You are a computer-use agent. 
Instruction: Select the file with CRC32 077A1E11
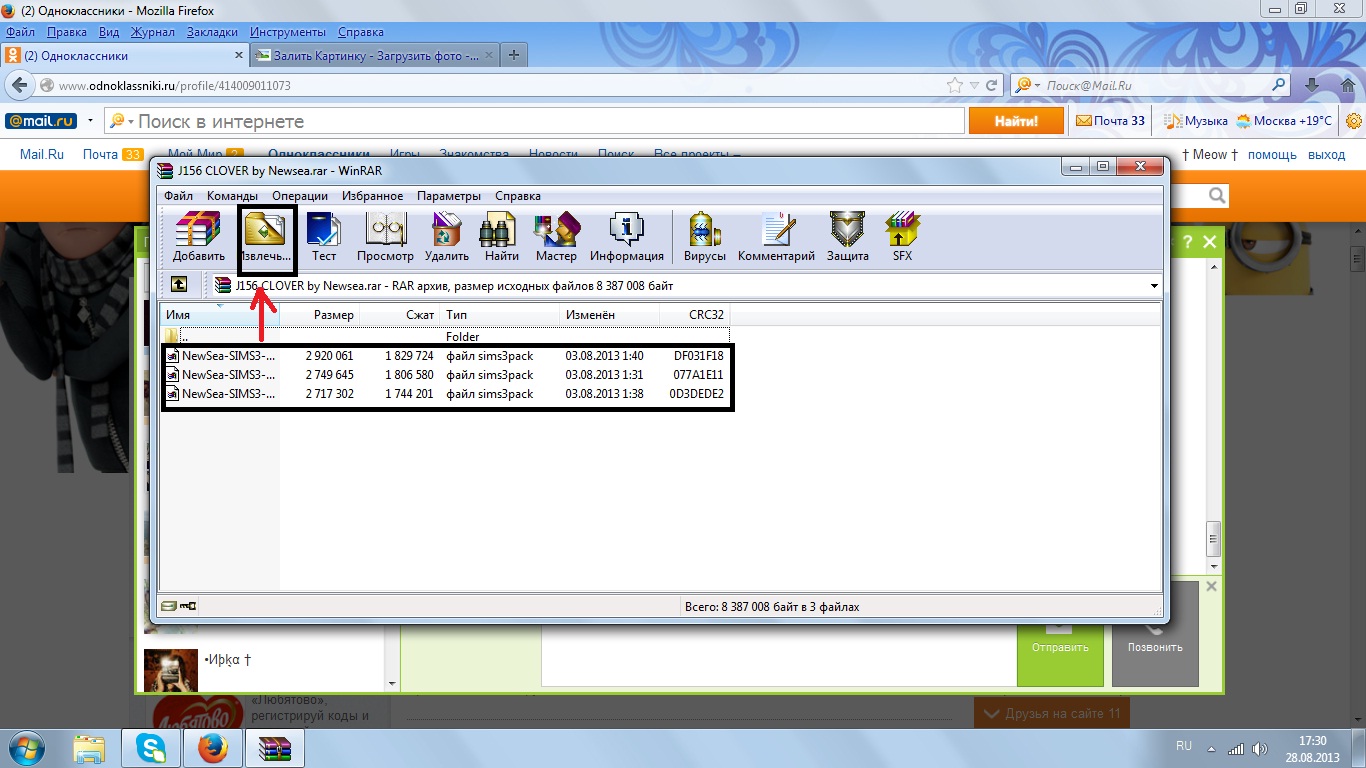point(447,375)
